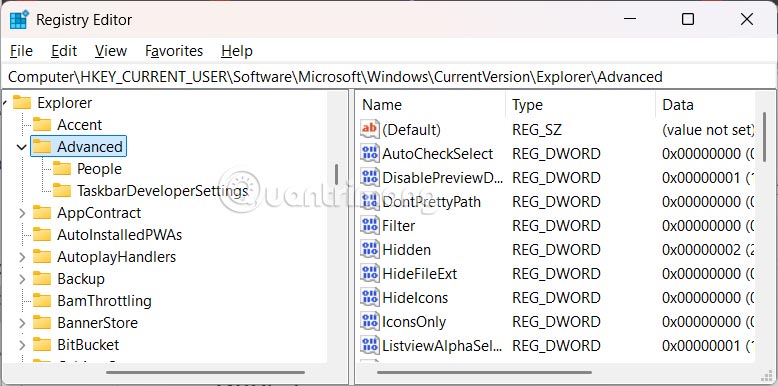Select the Hidden value name
This screenshot has height=386, width=778.
406,250
